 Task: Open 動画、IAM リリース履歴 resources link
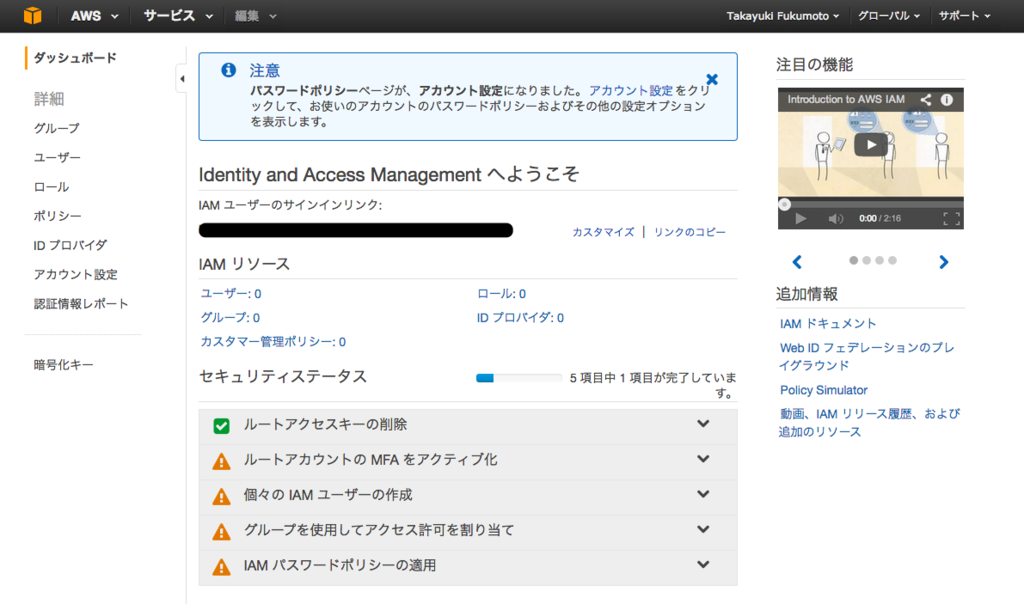[x=869, y=422]
